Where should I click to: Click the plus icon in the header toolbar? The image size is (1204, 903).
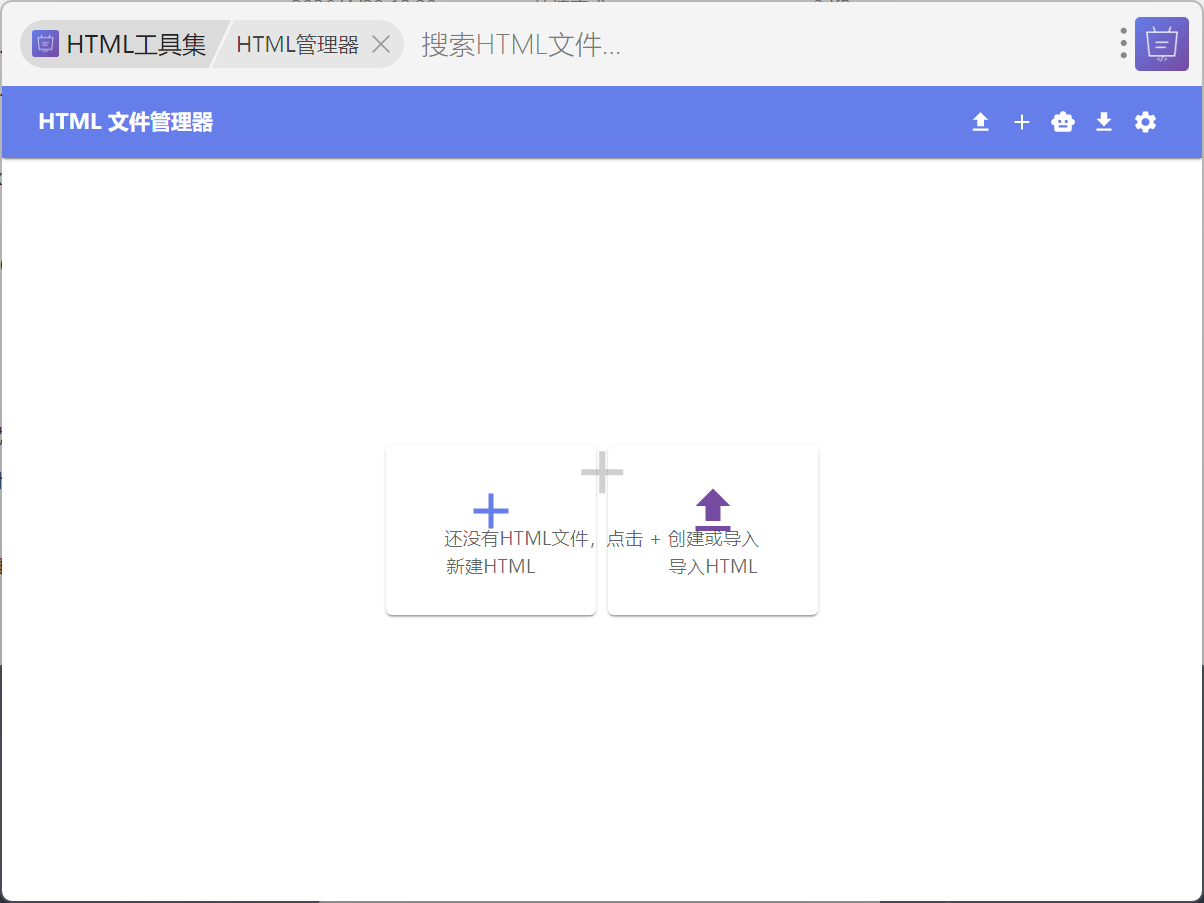[1021, 122]
